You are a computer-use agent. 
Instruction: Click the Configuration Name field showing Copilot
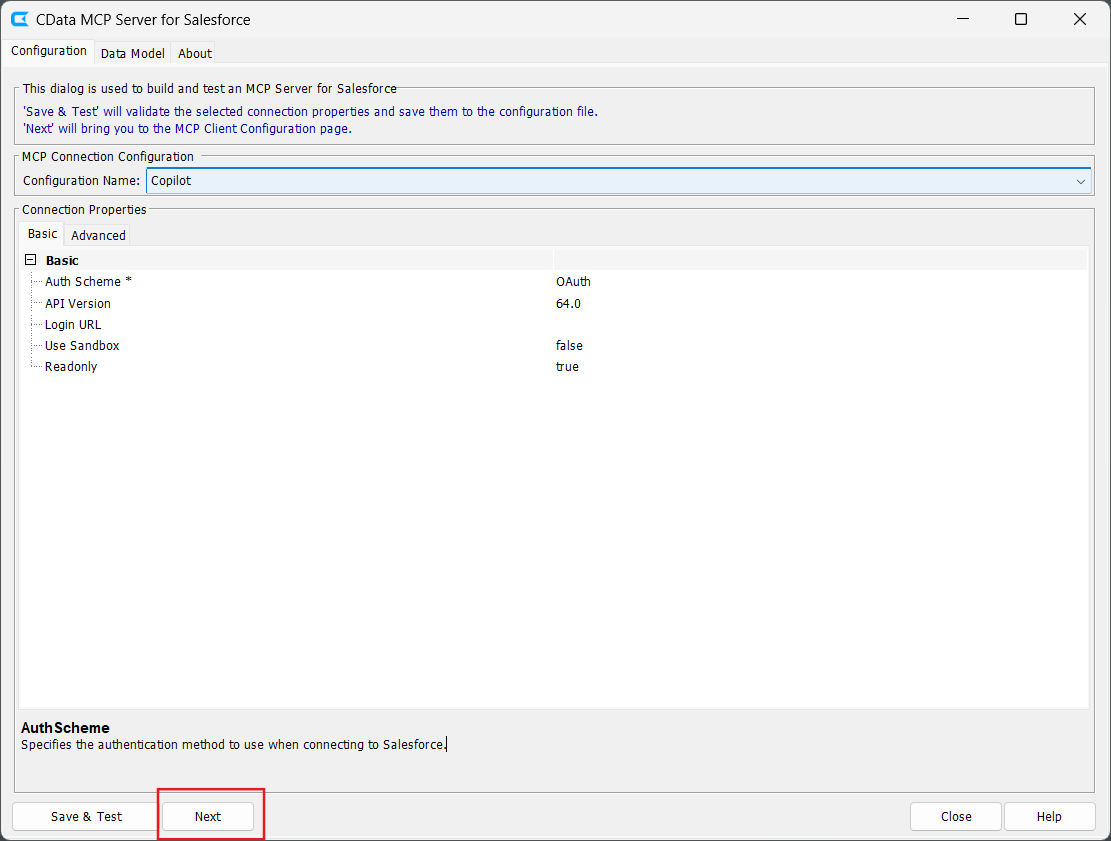click(x=600, y=181)
